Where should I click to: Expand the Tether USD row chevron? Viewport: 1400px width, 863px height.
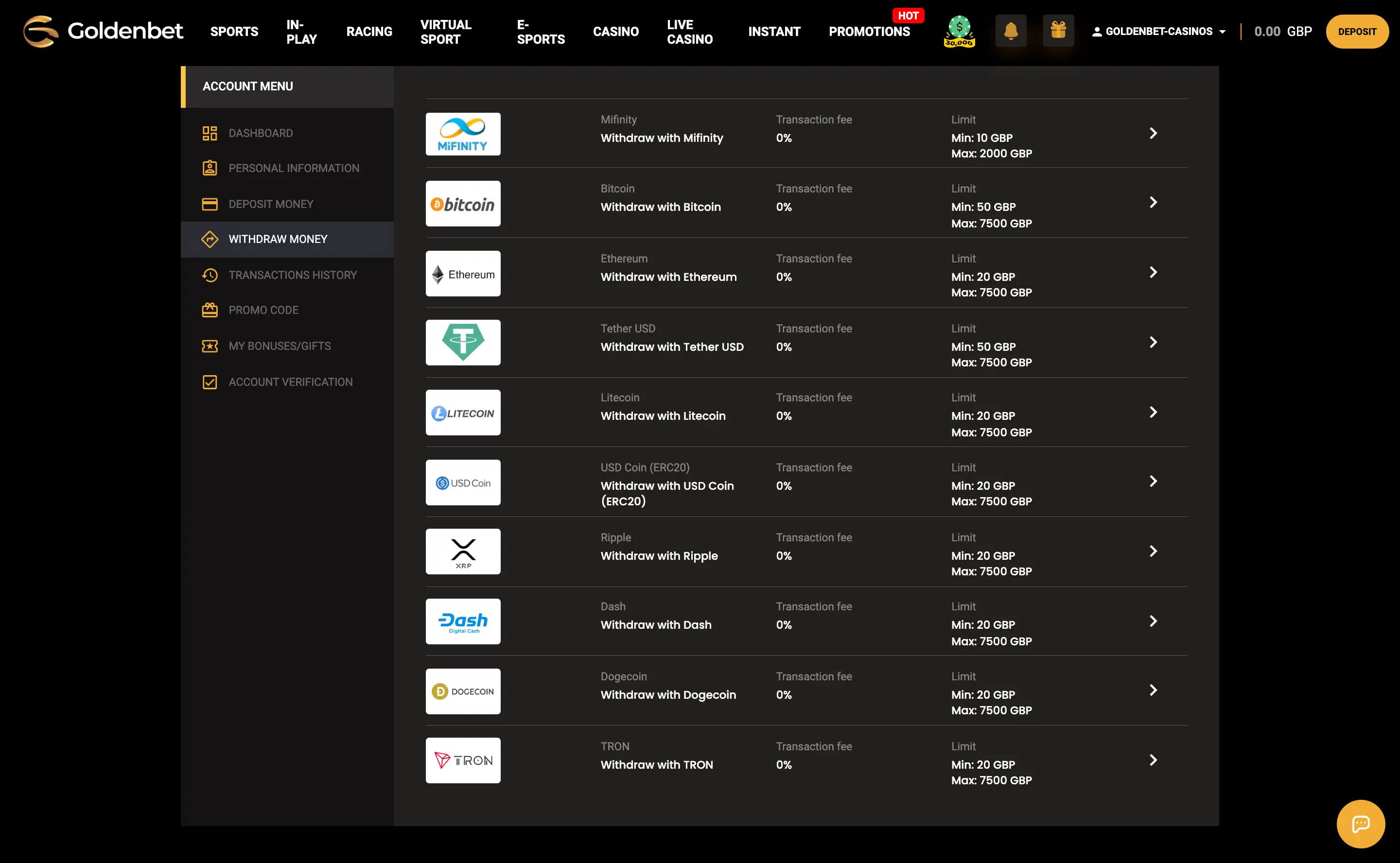pyautogui.click(x=1153, y=342)
